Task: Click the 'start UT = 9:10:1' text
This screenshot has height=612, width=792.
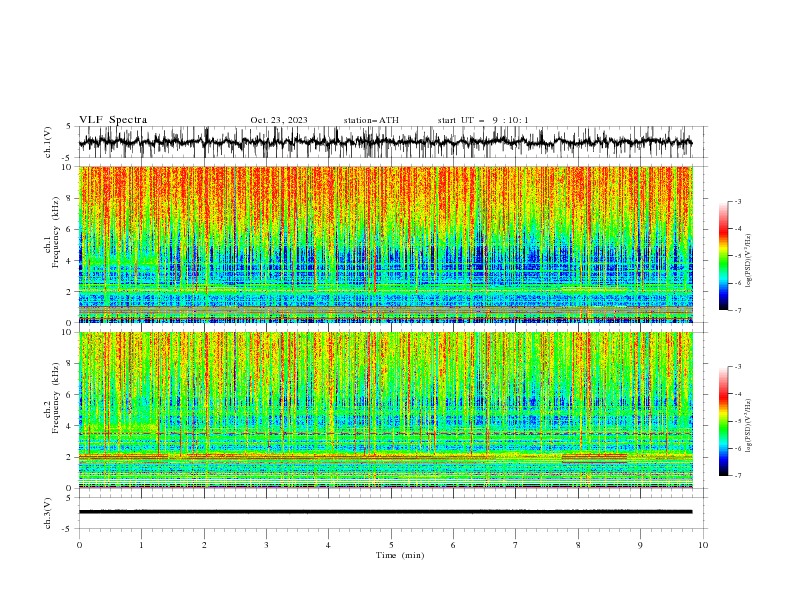Action: [x=483, y=120]
